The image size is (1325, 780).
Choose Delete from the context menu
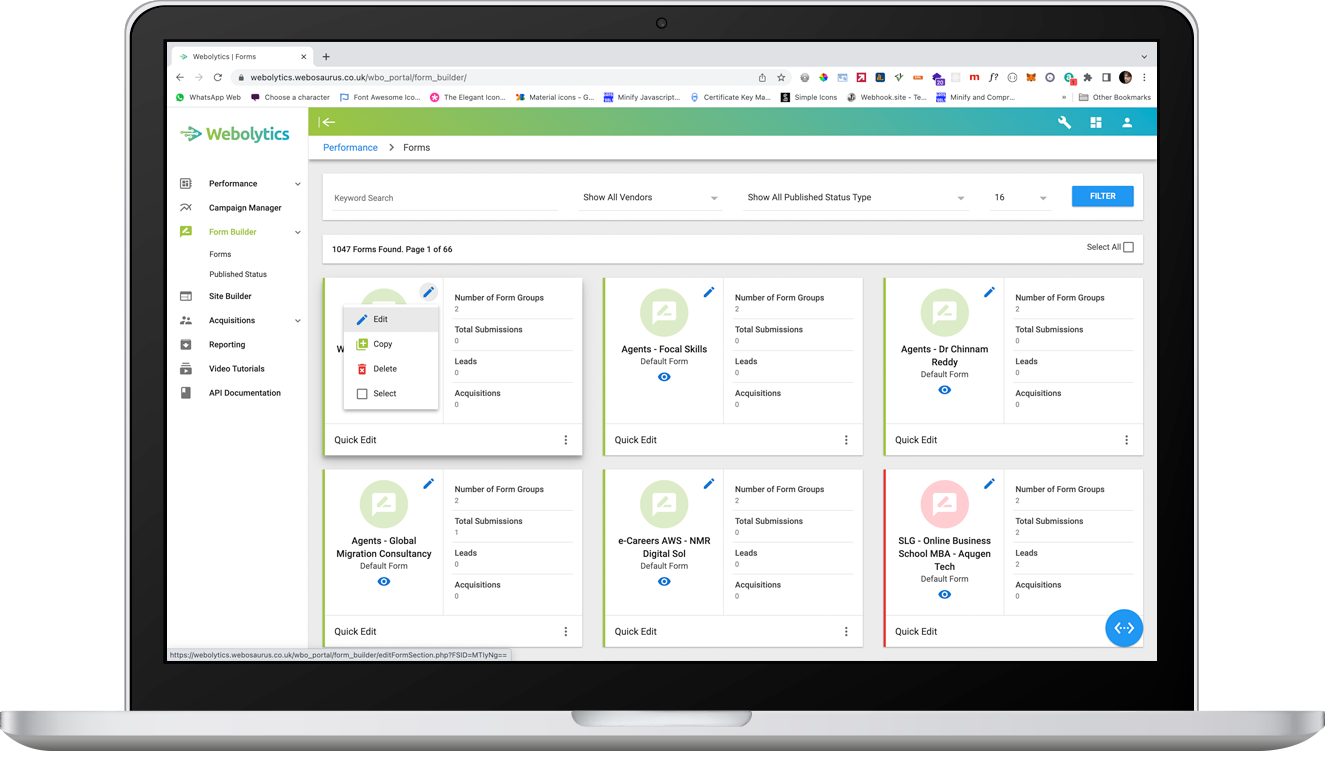click(384, 369)
